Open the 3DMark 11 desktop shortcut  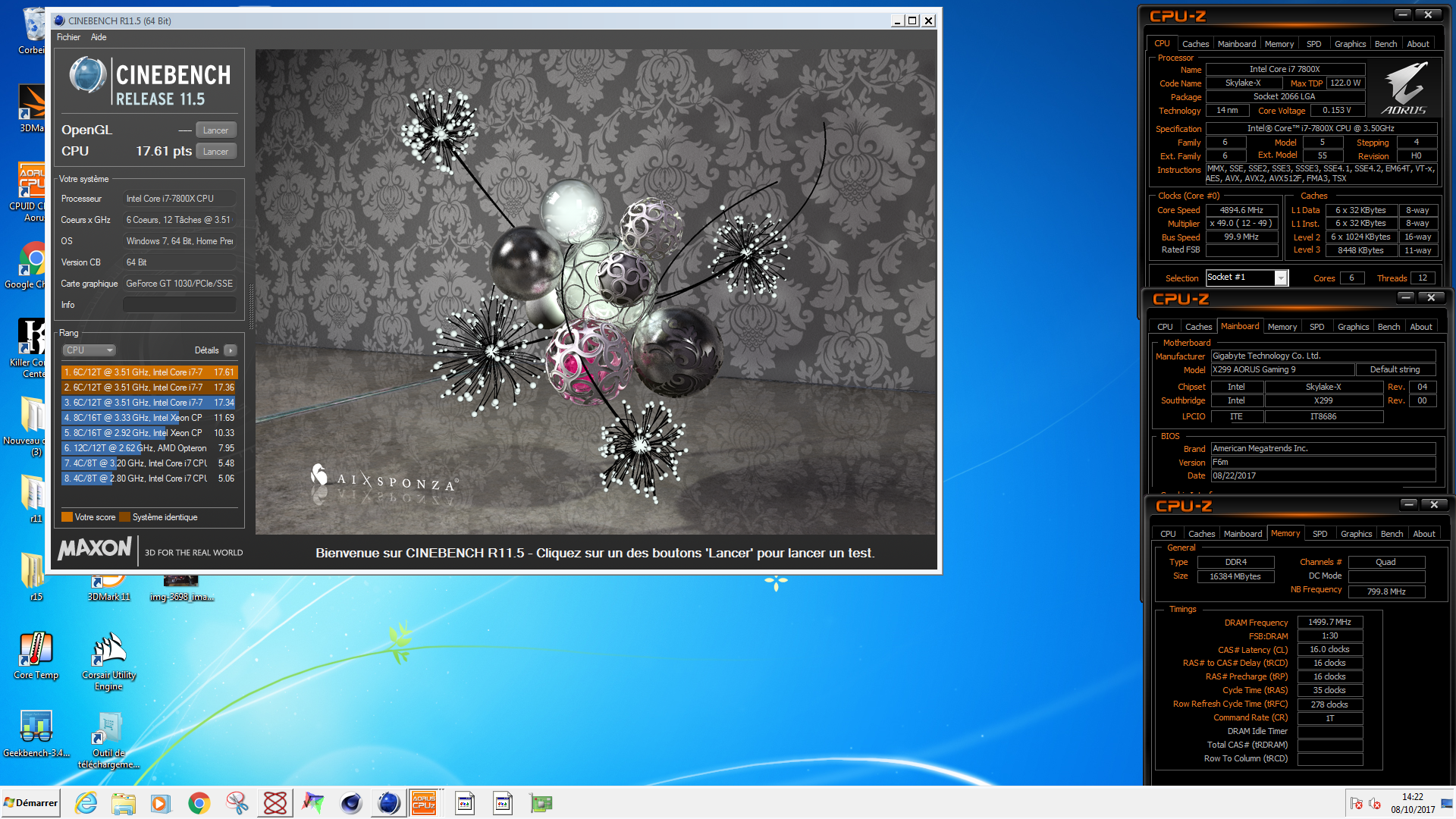click(108, 590)
